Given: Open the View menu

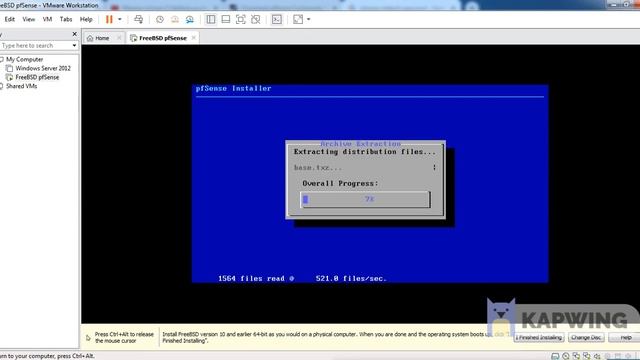Looking at the screenshot, I should 29,19.
